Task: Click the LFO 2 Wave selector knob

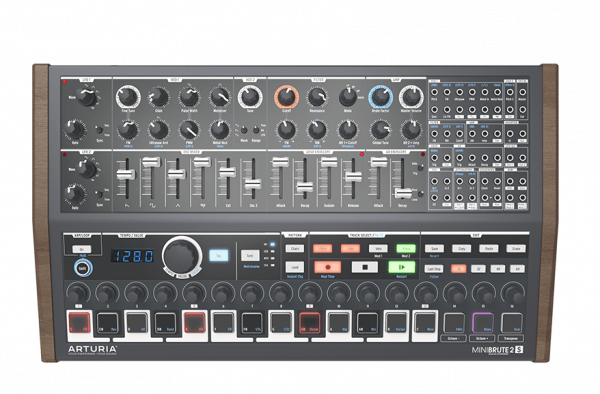Action: pyautogui.click(x=86, y=169)
